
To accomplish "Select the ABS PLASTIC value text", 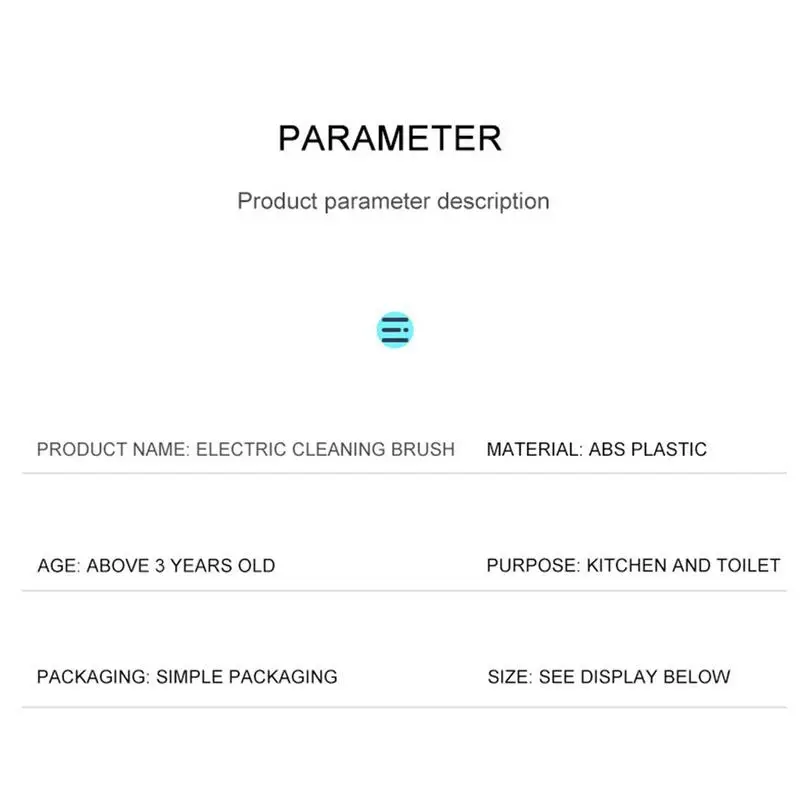I will pos(648,449).
